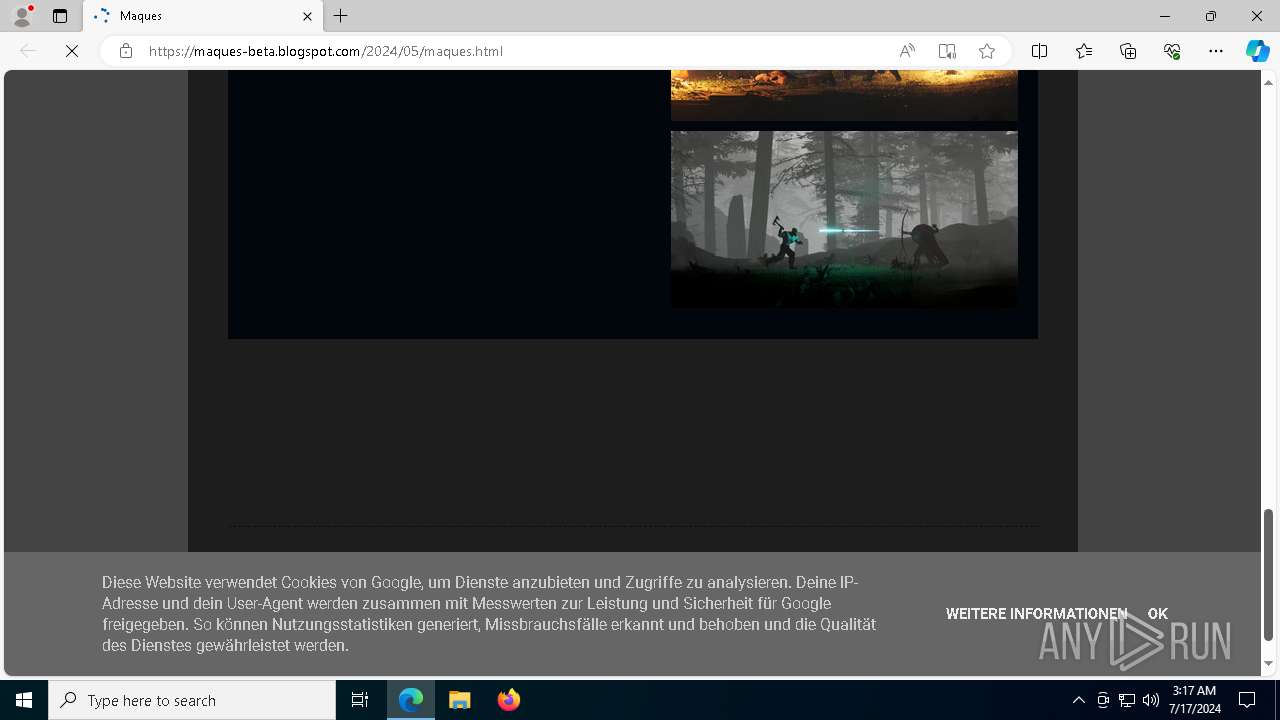
Task: Open Windows Start menu
Action: click(x=24, y=700)
